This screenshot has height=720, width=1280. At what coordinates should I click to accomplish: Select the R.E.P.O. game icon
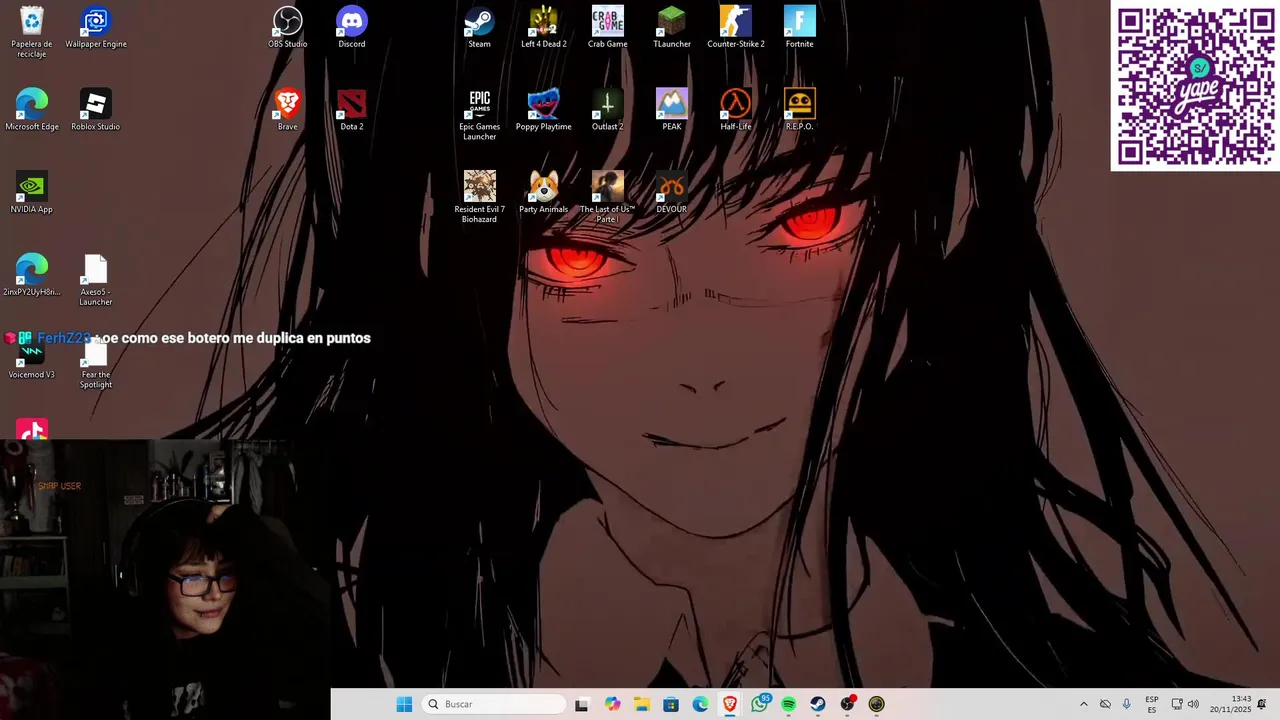[800, 110]
